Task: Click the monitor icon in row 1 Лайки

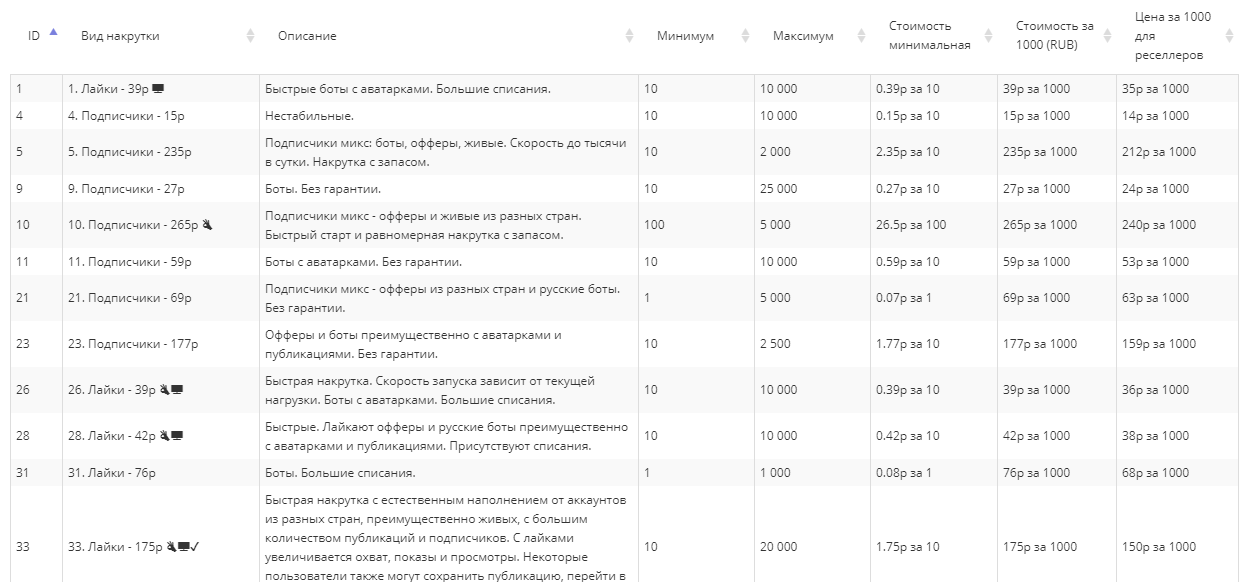Action: (x=157, y=89)
